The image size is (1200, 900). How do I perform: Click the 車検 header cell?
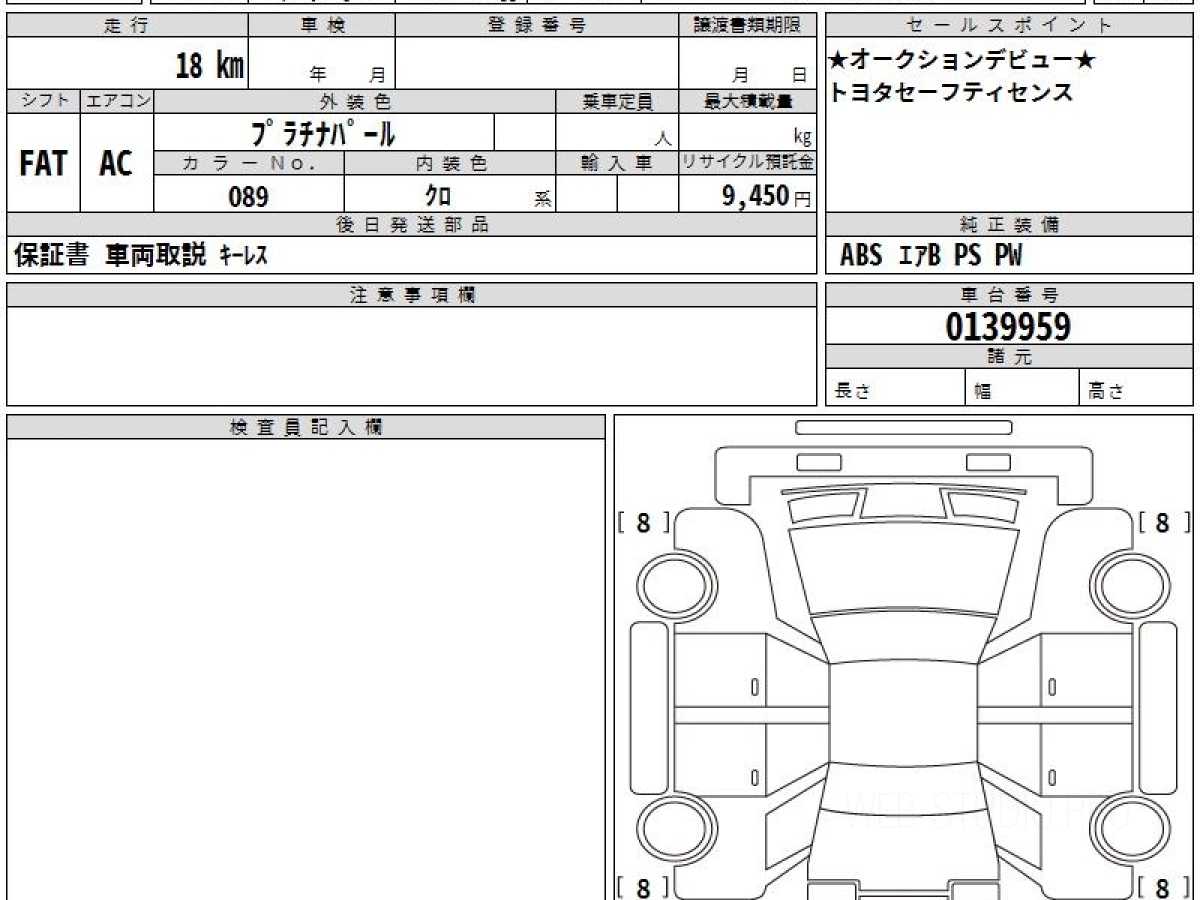pyautogui.click(x=322, y=26)
